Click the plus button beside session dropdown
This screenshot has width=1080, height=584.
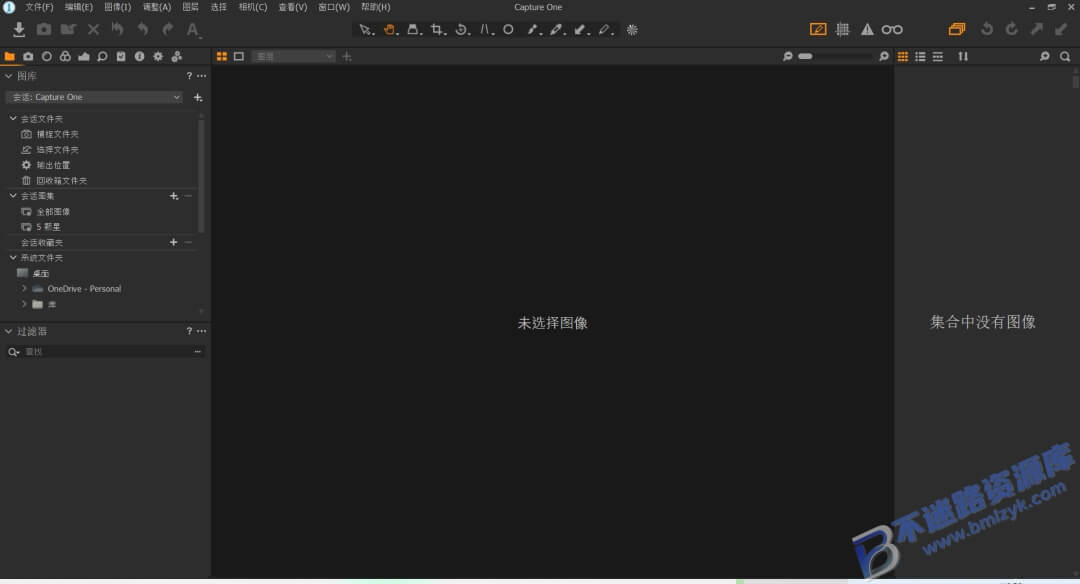click(x=198, y=98)
